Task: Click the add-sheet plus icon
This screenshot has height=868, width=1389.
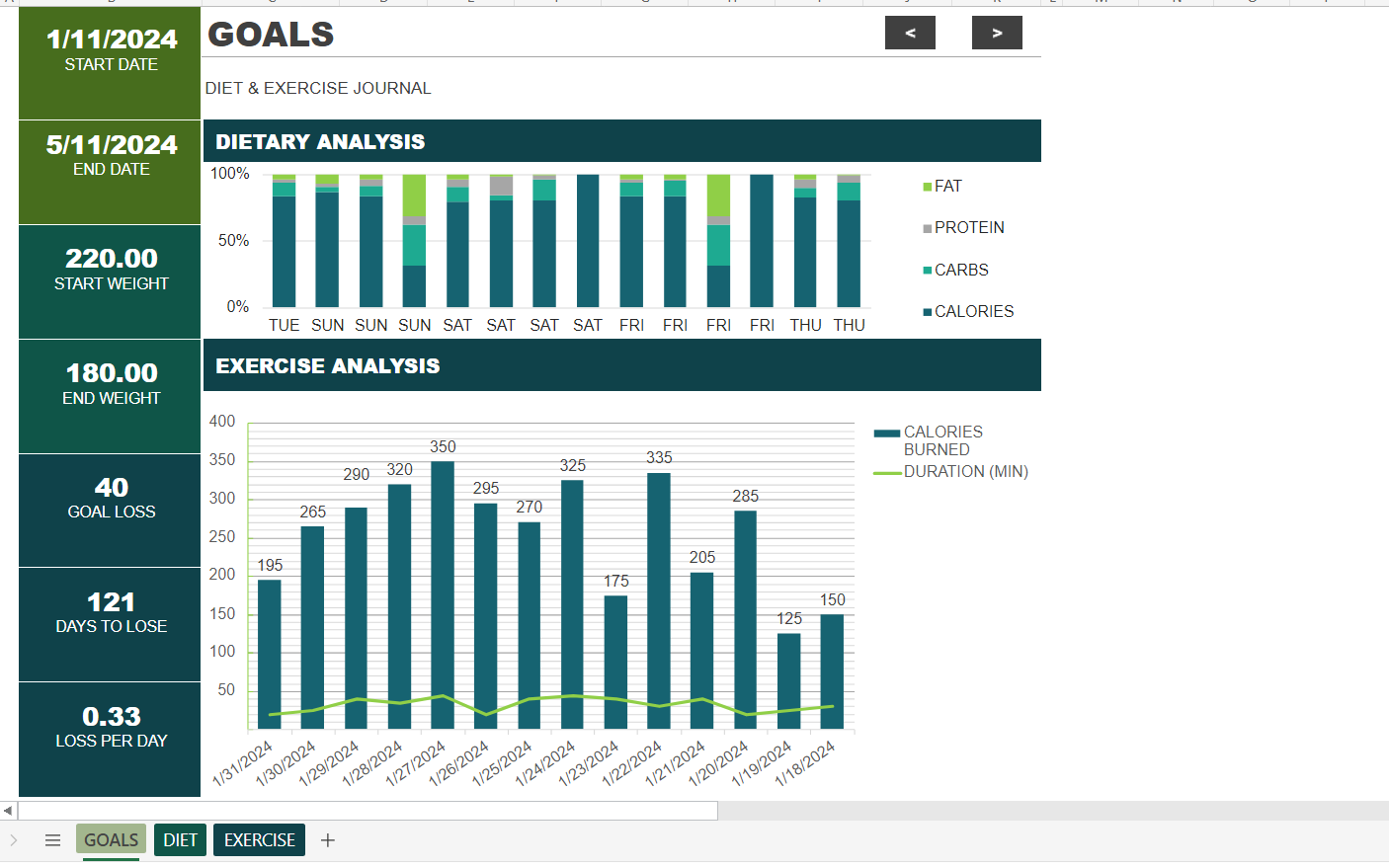Action: click(x=327, y=839)
